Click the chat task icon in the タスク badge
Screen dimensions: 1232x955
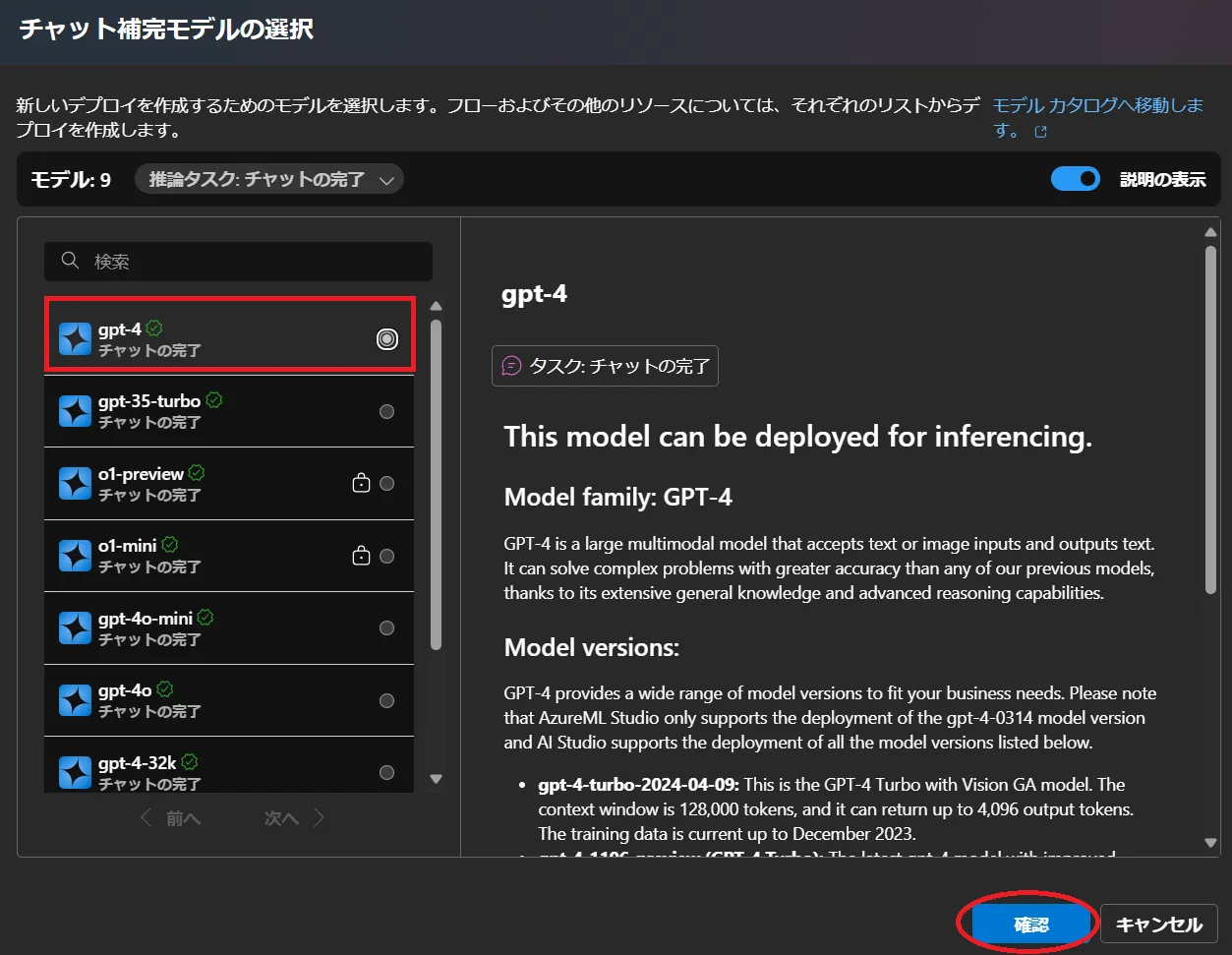[x=511, y=366]
